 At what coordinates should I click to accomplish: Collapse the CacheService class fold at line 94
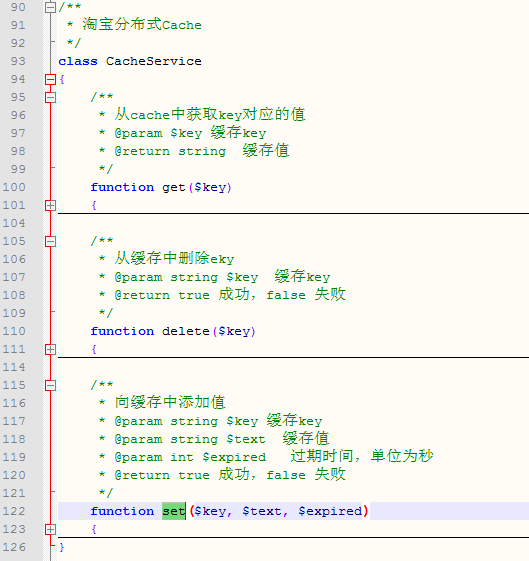pyautogui.click(x=50, y=79)
